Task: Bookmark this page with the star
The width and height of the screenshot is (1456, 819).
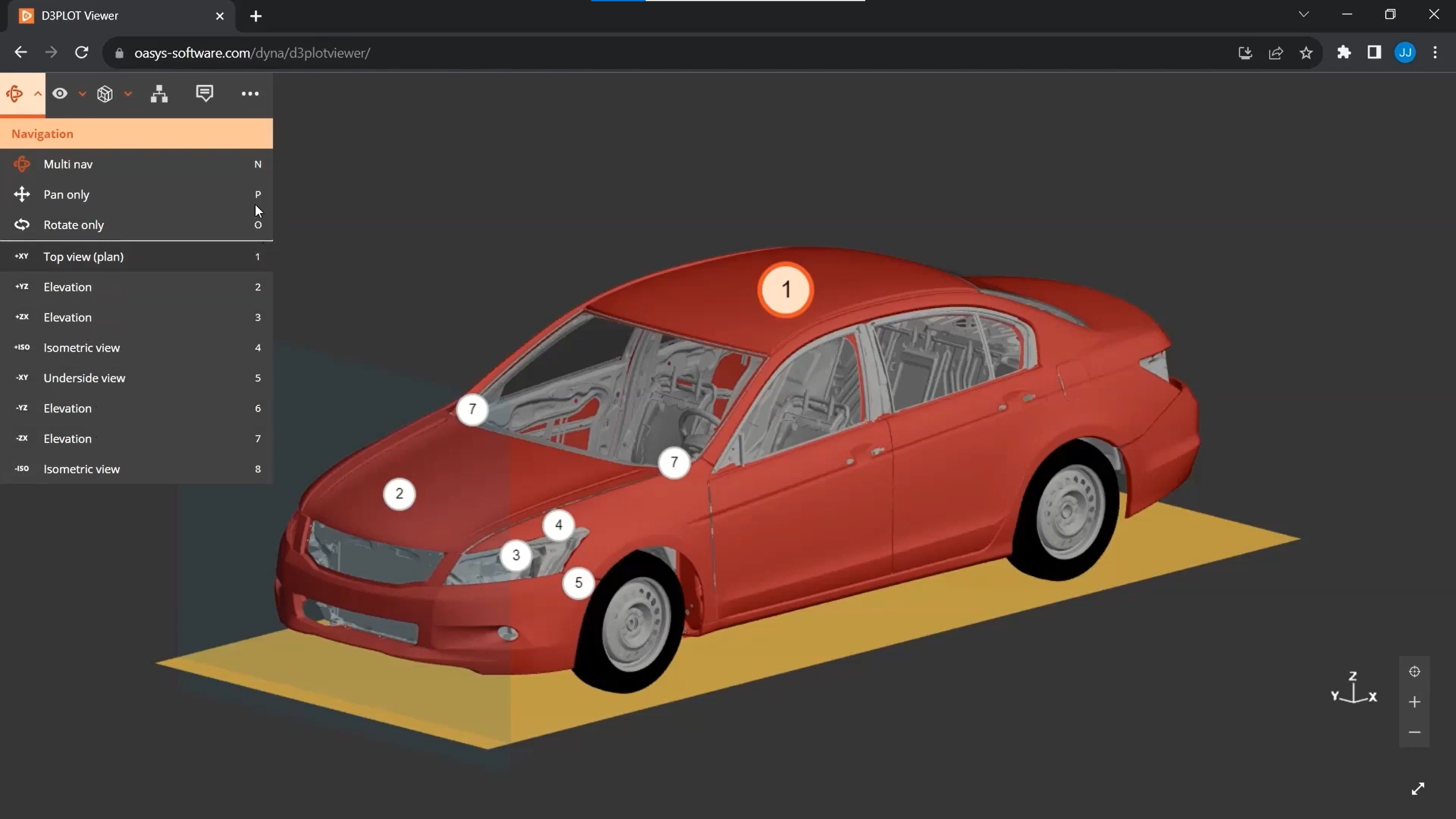Action: coord(1306,53)
